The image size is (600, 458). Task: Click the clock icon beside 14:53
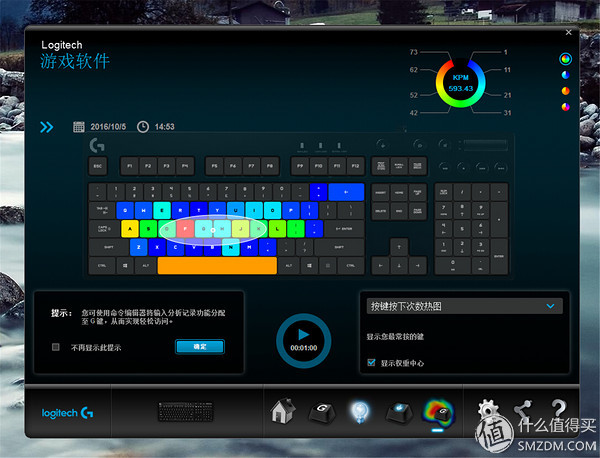(143, 127)
